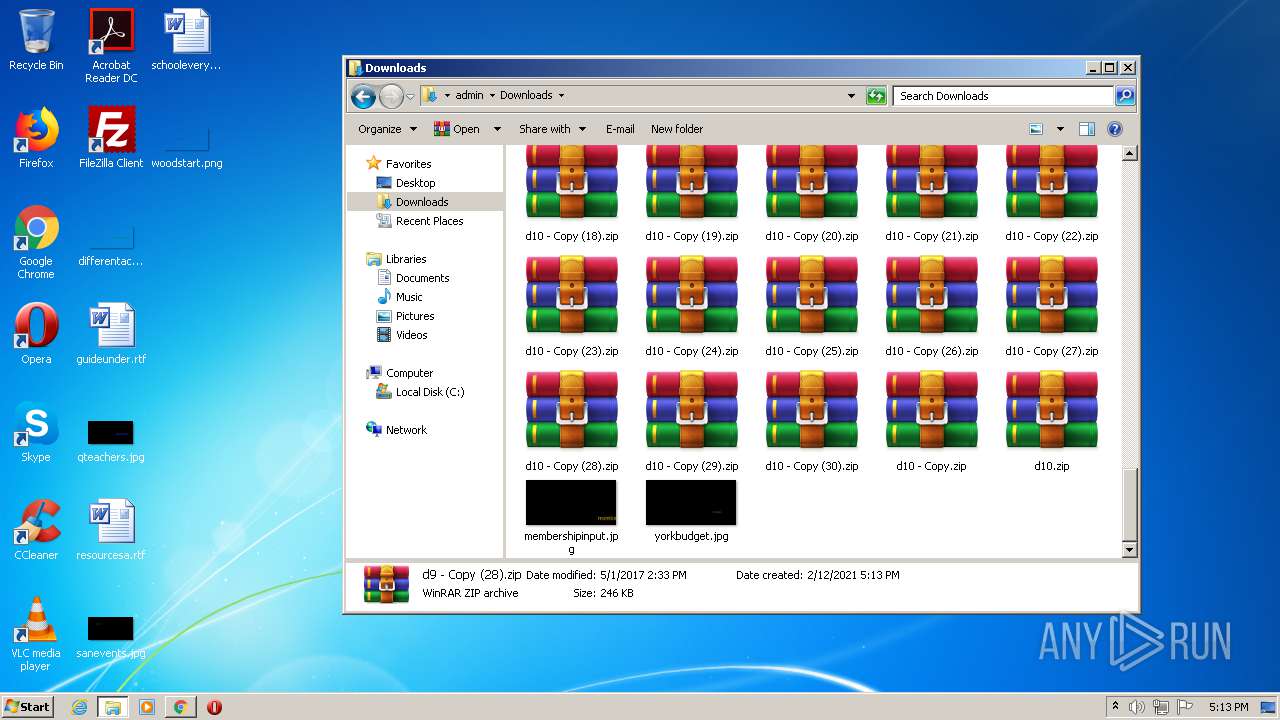Open the Recycle Bin desktop icon
The width and height of the screenshot is (1280, 720).
(36, 40)
